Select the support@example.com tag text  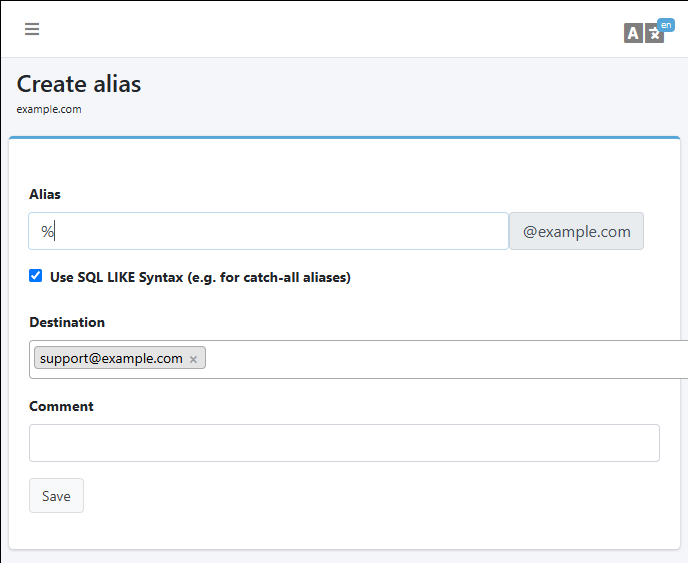tap(111, 358)
